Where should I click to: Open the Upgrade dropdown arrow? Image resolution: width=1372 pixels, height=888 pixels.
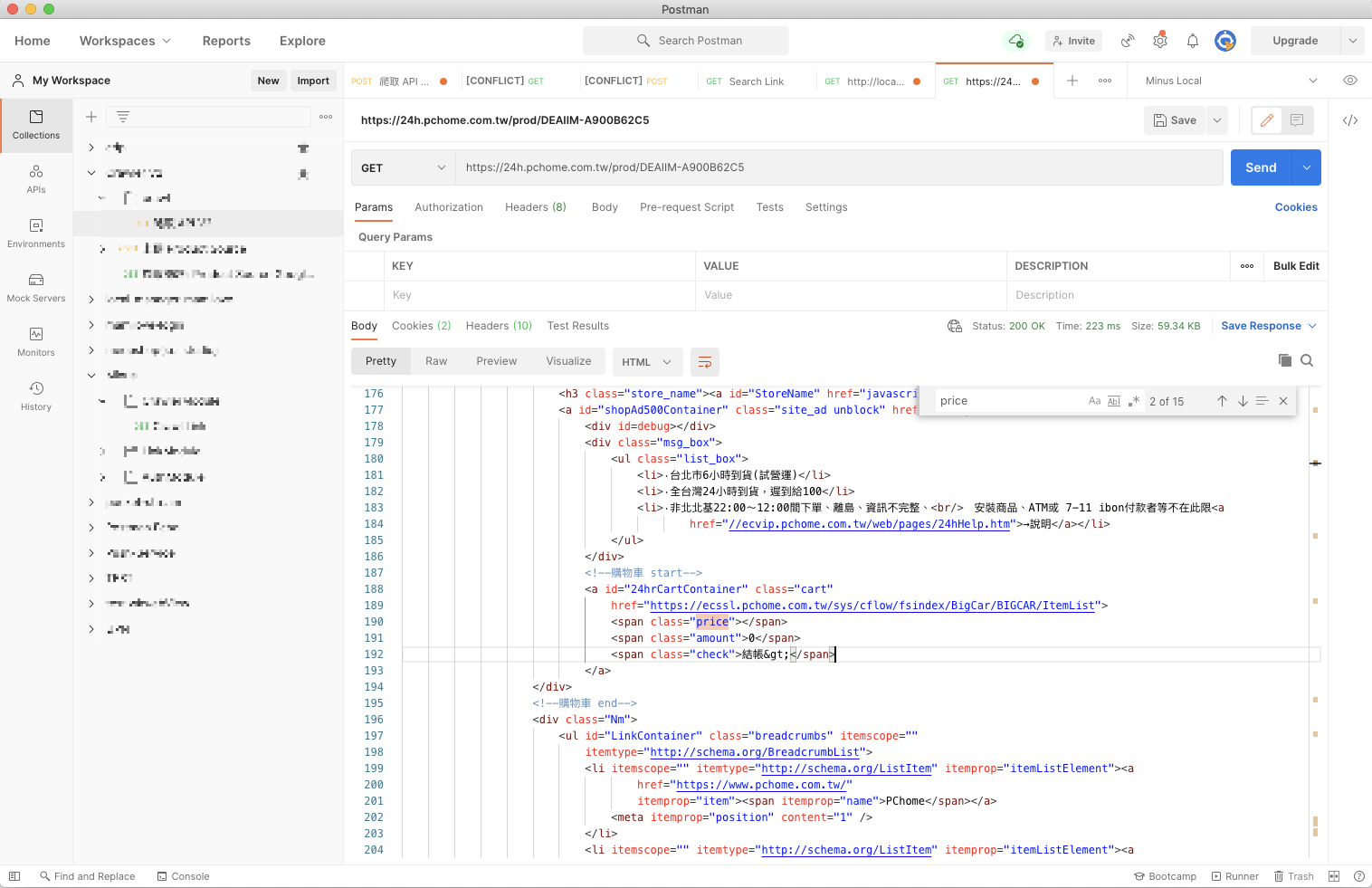point(1353,41)
